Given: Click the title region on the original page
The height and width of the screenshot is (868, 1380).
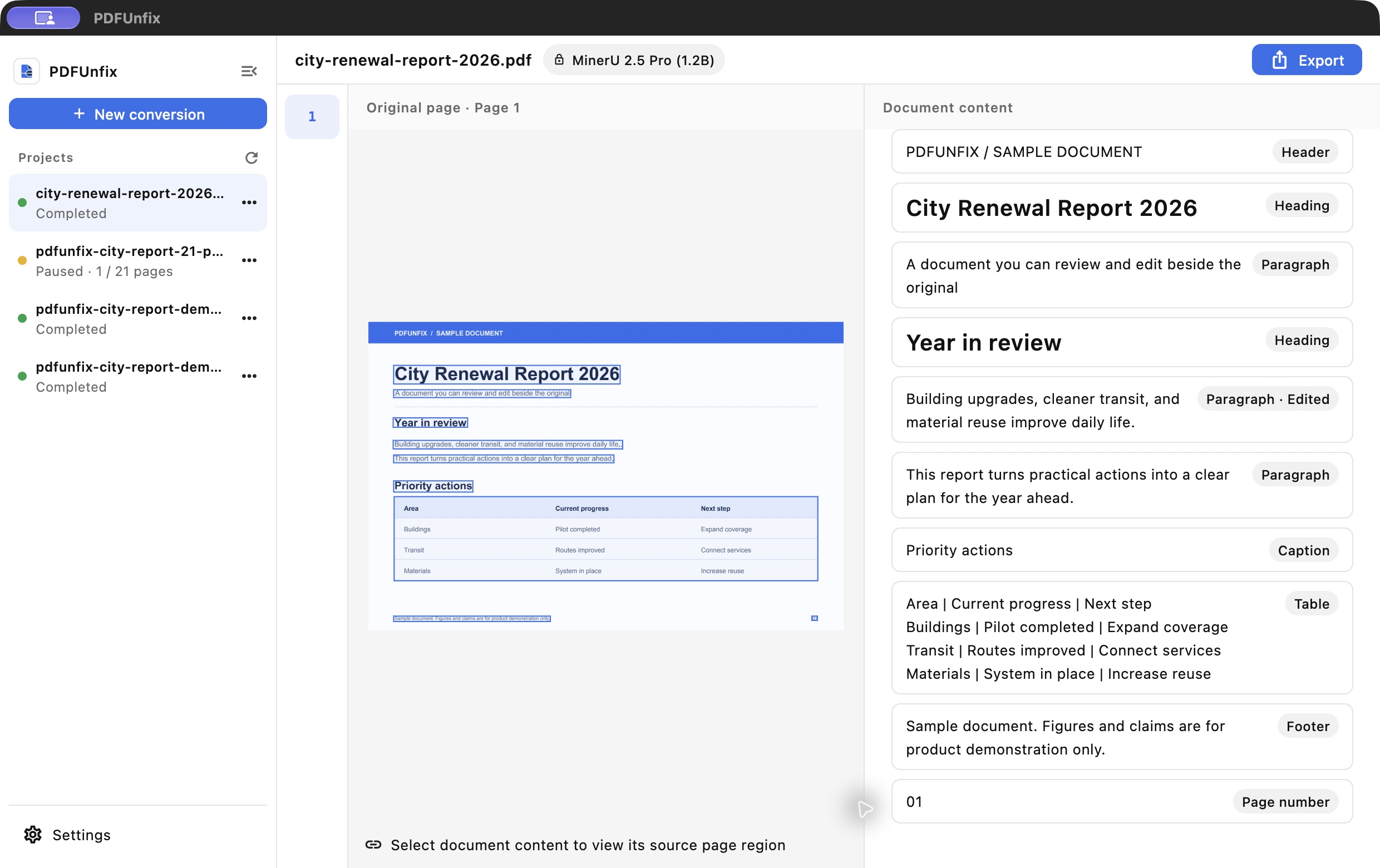Looking at the screenshot, I should point(506,373).
